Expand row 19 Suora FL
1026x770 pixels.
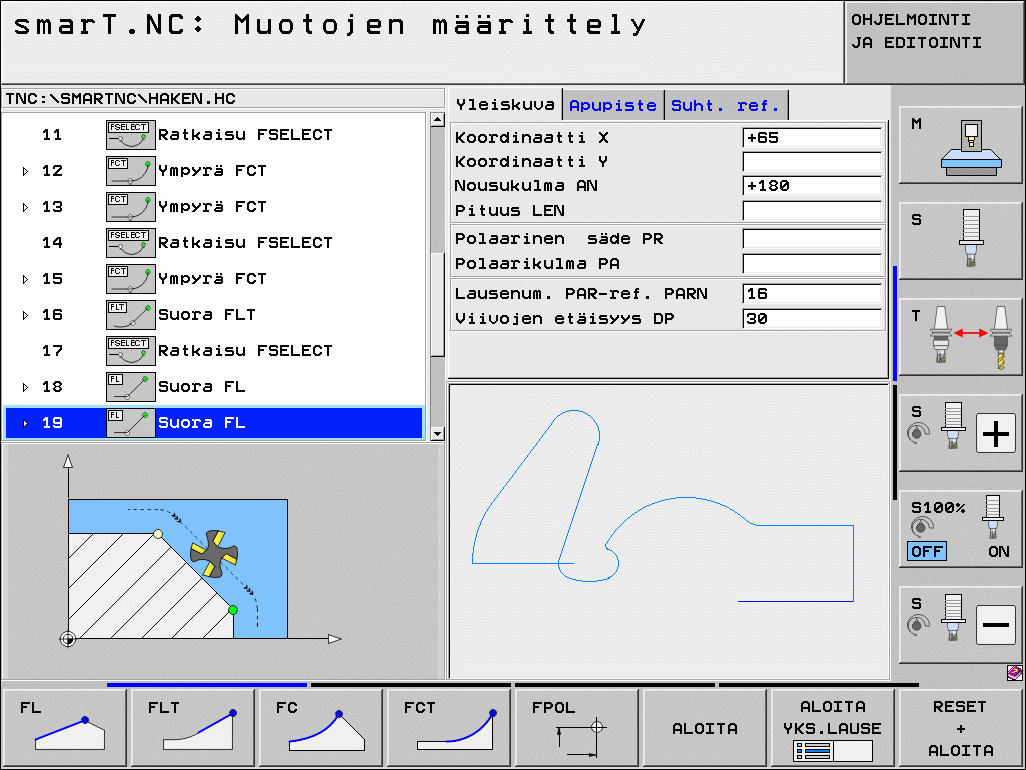click(x=25, y=423)
